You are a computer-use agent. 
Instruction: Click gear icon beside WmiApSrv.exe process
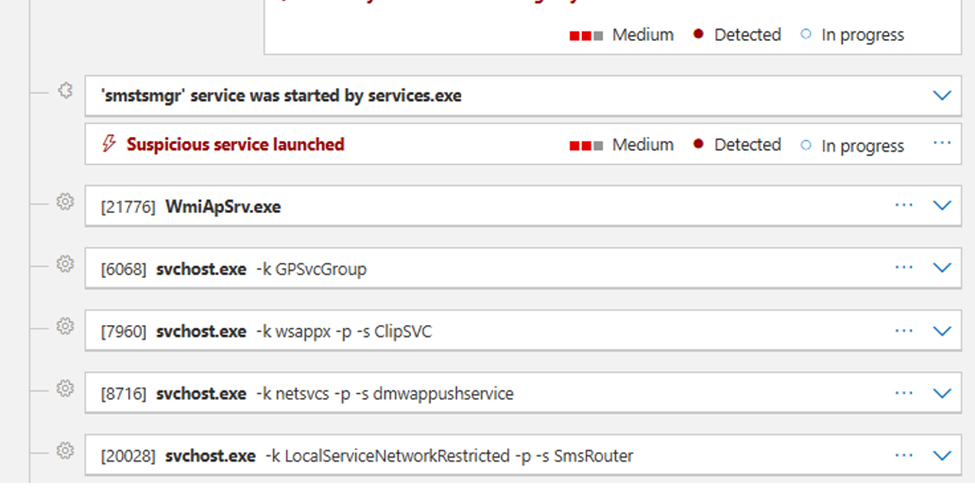click(66, 203)
